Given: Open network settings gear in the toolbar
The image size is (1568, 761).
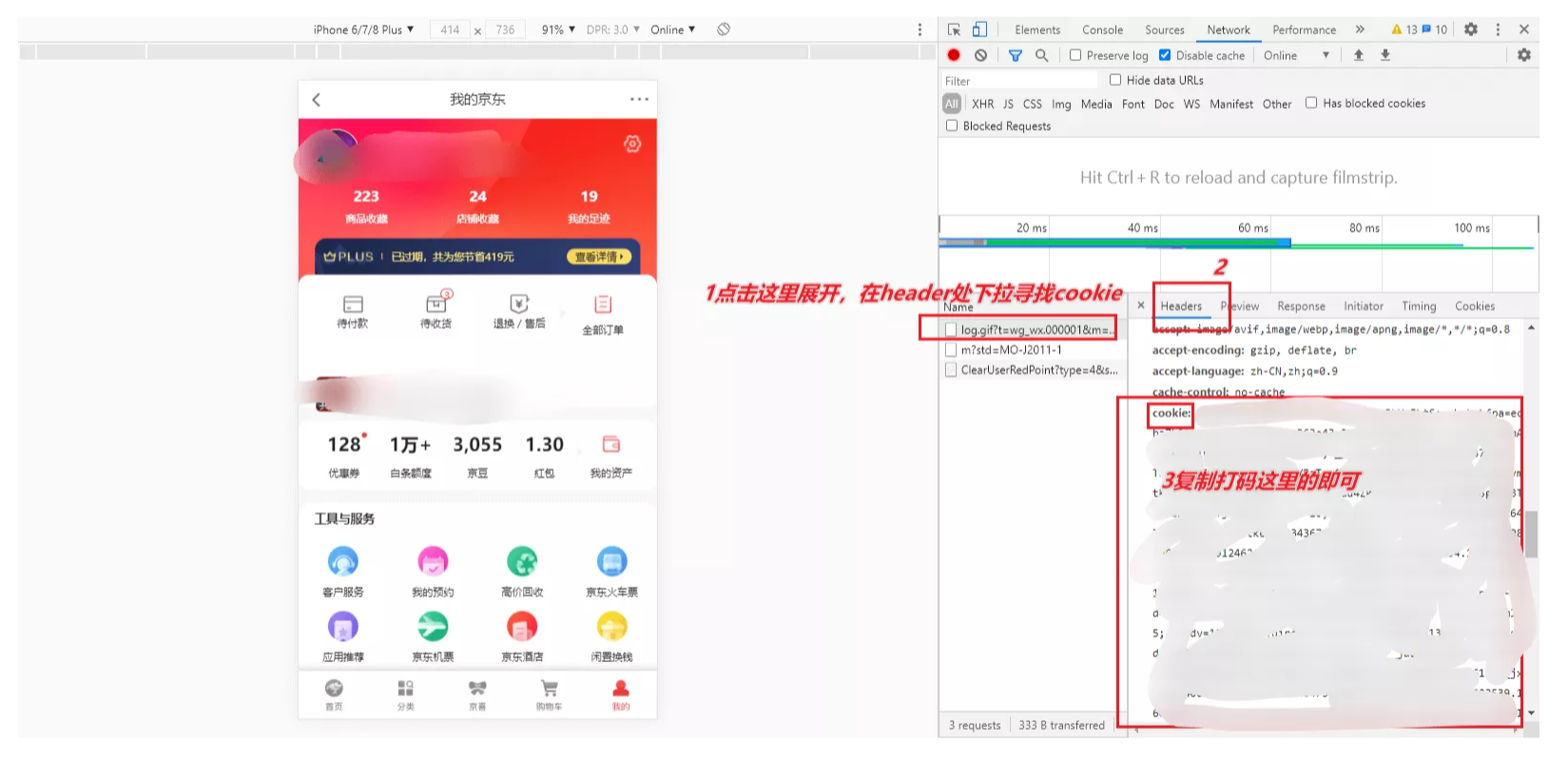Looking at the screenshot, I should 1523,55.
